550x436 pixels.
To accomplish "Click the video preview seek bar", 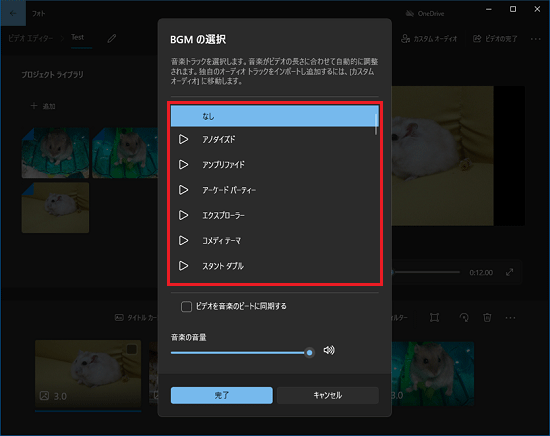I will 426,272.
